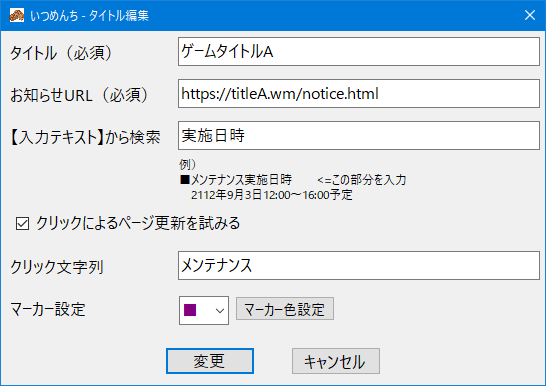Click the キャンセル button

[x=336, y=361]
